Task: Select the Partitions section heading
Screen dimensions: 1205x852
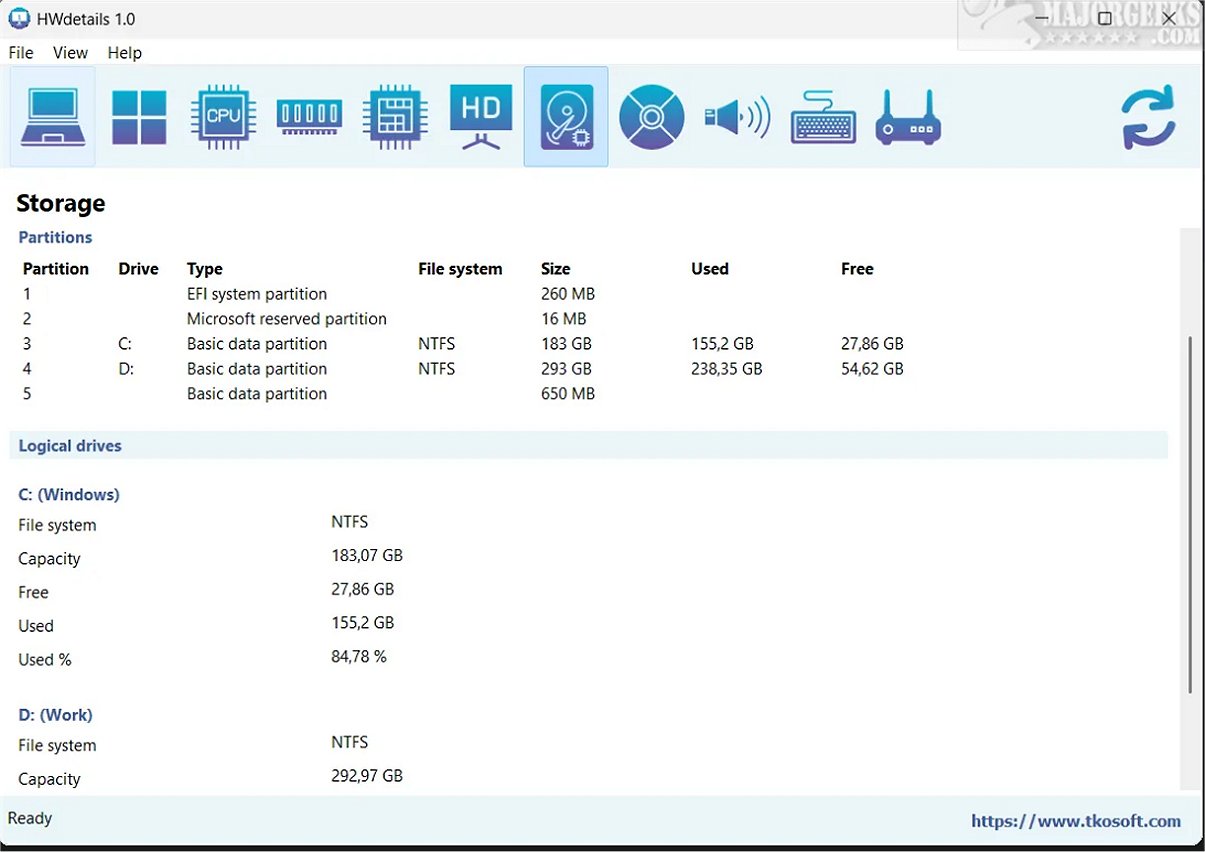Action: coord(55,237)
